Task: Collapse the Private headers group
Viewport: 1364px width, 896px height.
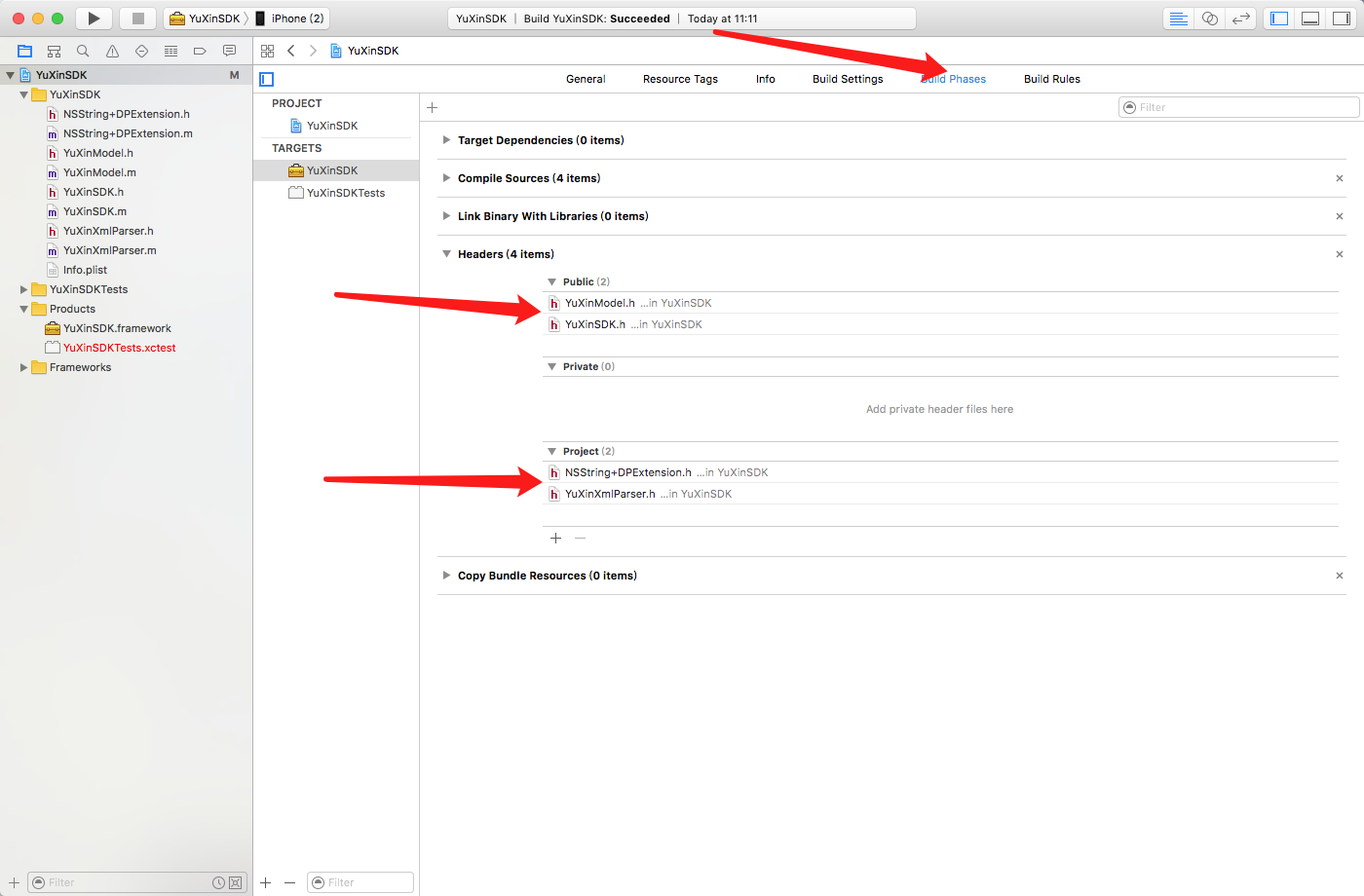Action: (551, 366)
